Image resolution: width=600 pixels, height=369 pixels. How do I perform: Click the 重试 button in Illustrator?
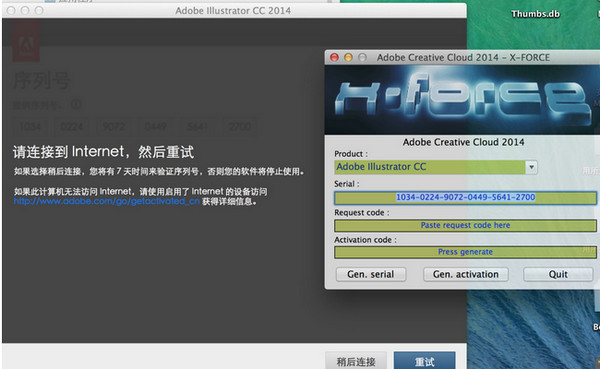[x=425, y=361]
